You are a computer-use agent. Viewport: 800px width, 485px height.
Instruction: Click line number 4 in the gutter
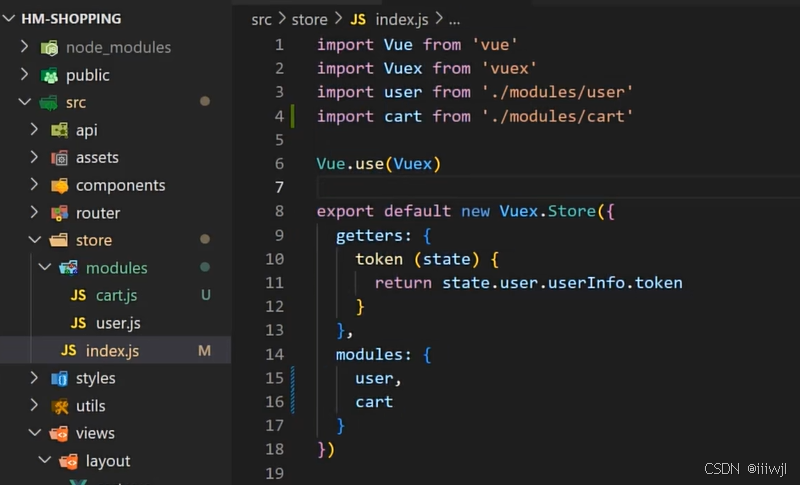[x=279, y=116]
